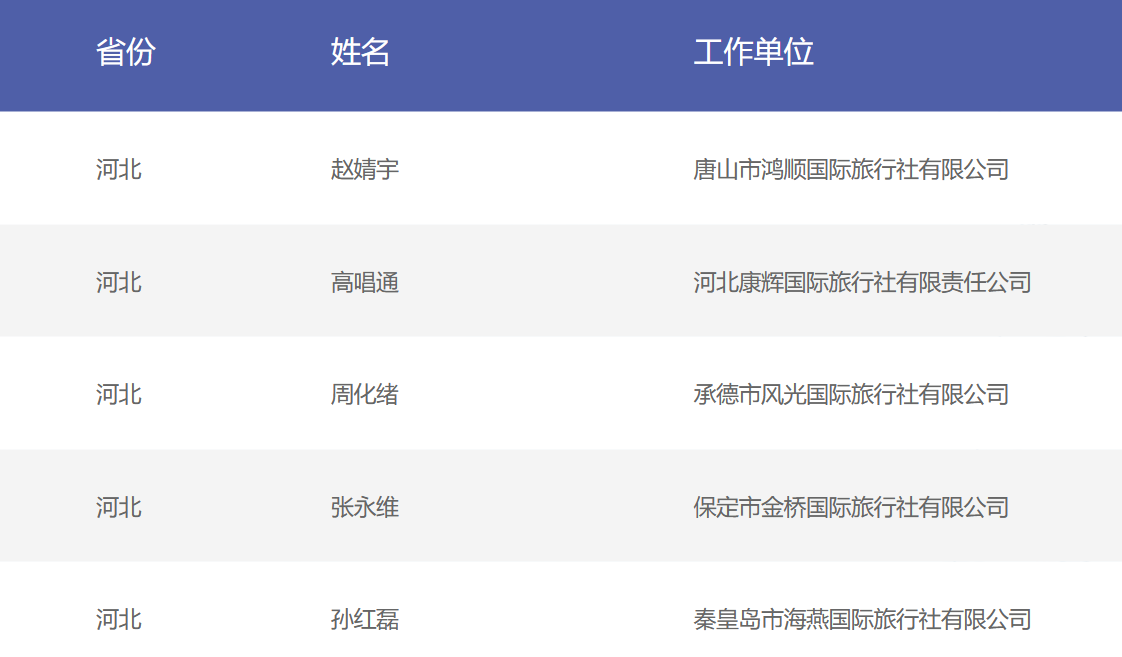Click the 工作单位 column header
Viewport: 1122px width, 657px height.
tap(753, 52)
